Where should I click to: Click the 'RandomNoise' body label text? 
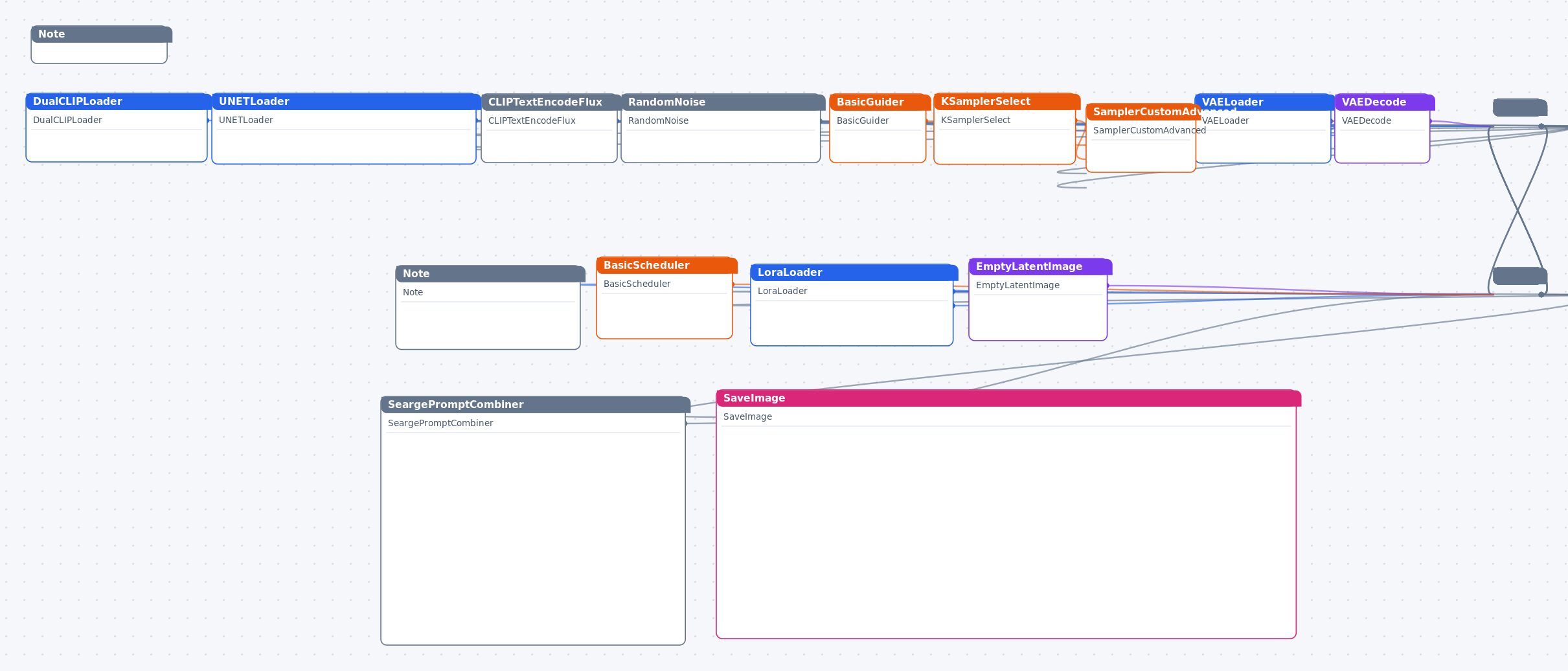coord(658,120)
